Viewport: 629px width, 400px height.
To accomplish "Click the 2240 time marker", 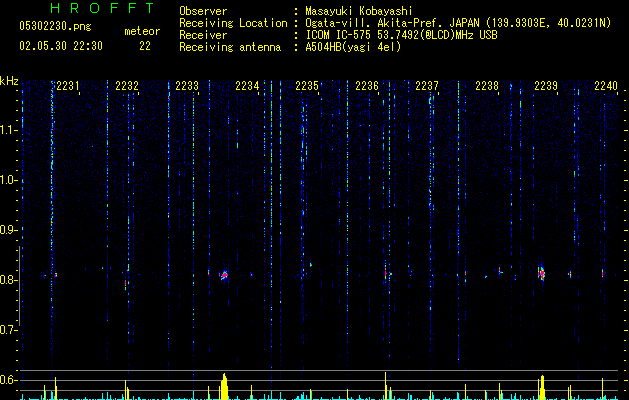I will [x=606, y=86].
